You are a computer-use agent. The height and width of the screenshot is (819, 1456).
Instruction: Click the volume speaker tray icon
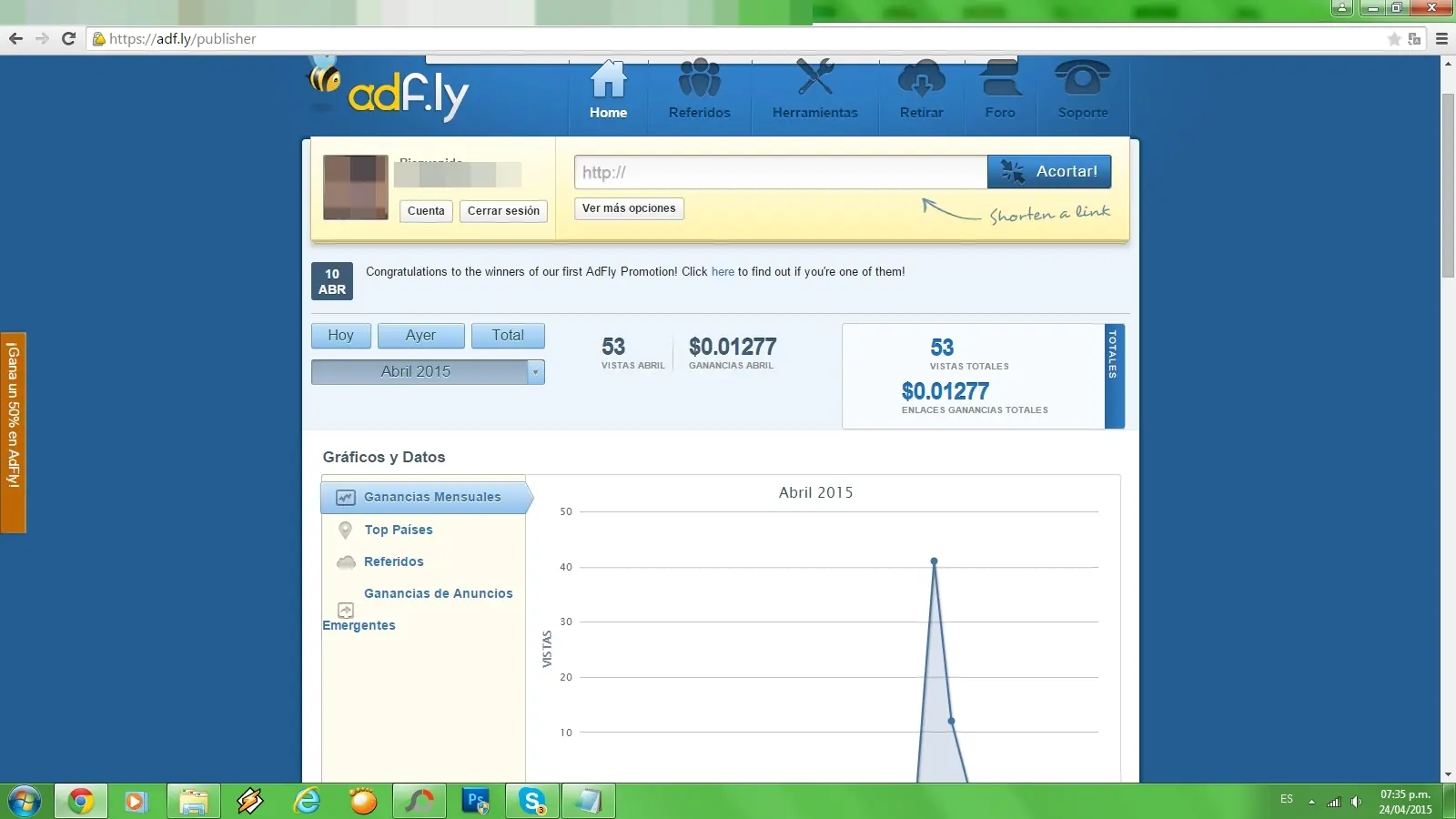1356,802
